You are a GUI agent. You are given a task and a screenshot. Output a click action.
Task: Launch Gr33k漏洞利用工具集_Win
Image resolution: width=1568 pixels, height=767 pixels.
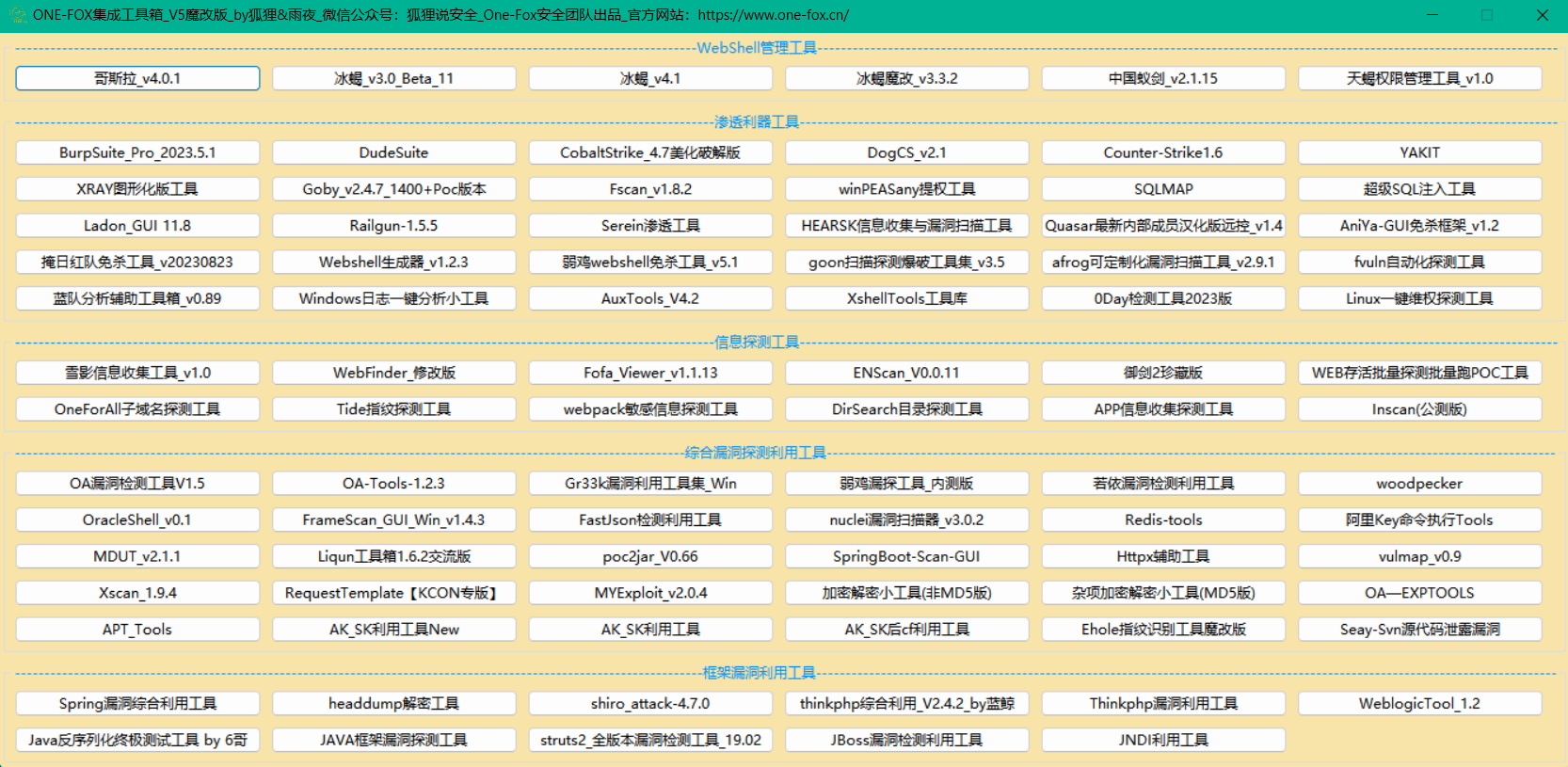650,484
